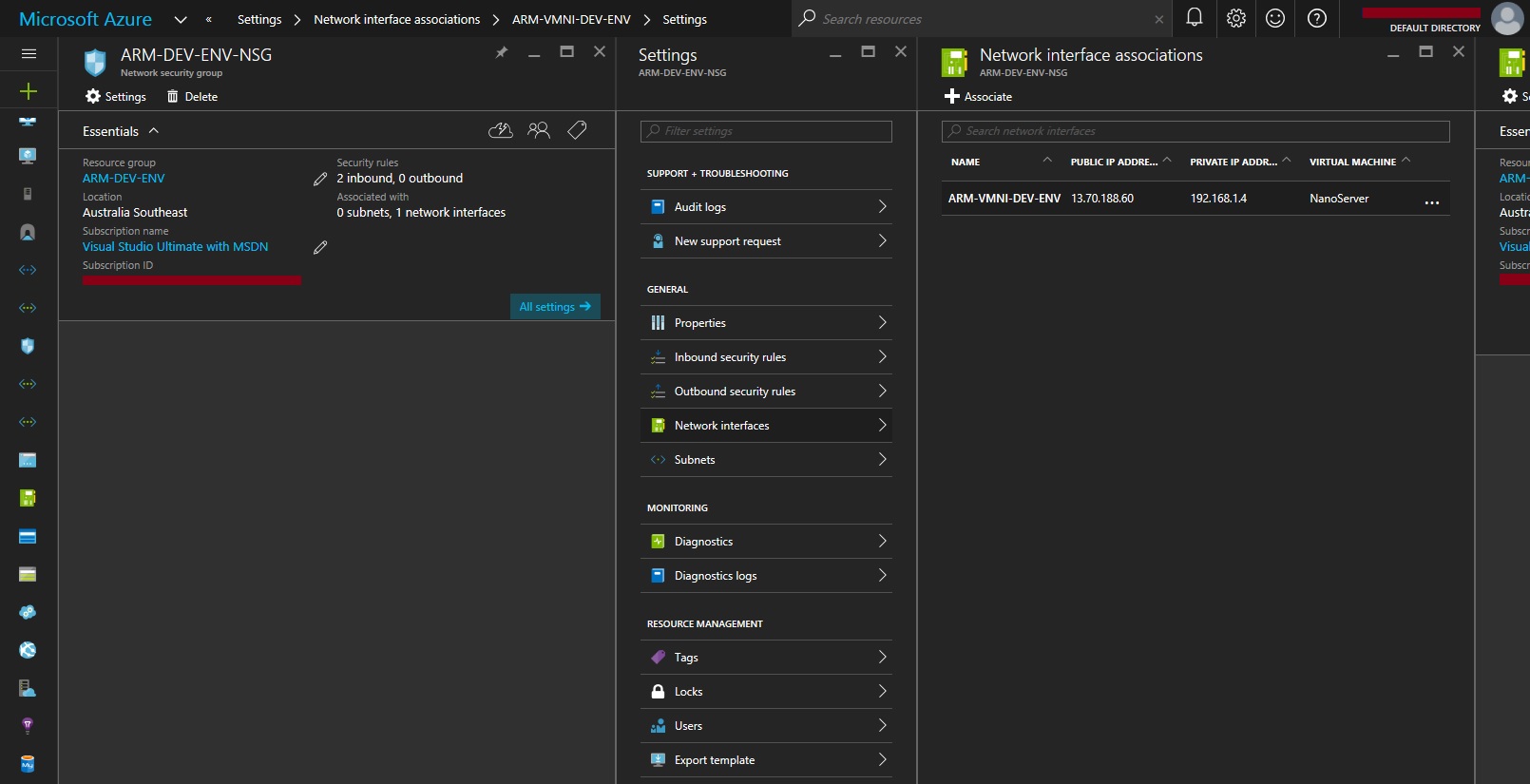Image resolution: width=1530 pixels, height=784 pixels.
Task: Open the ARM-DEV-ENV resource group link
Action: pyautogui.click(x=124, y=179)
